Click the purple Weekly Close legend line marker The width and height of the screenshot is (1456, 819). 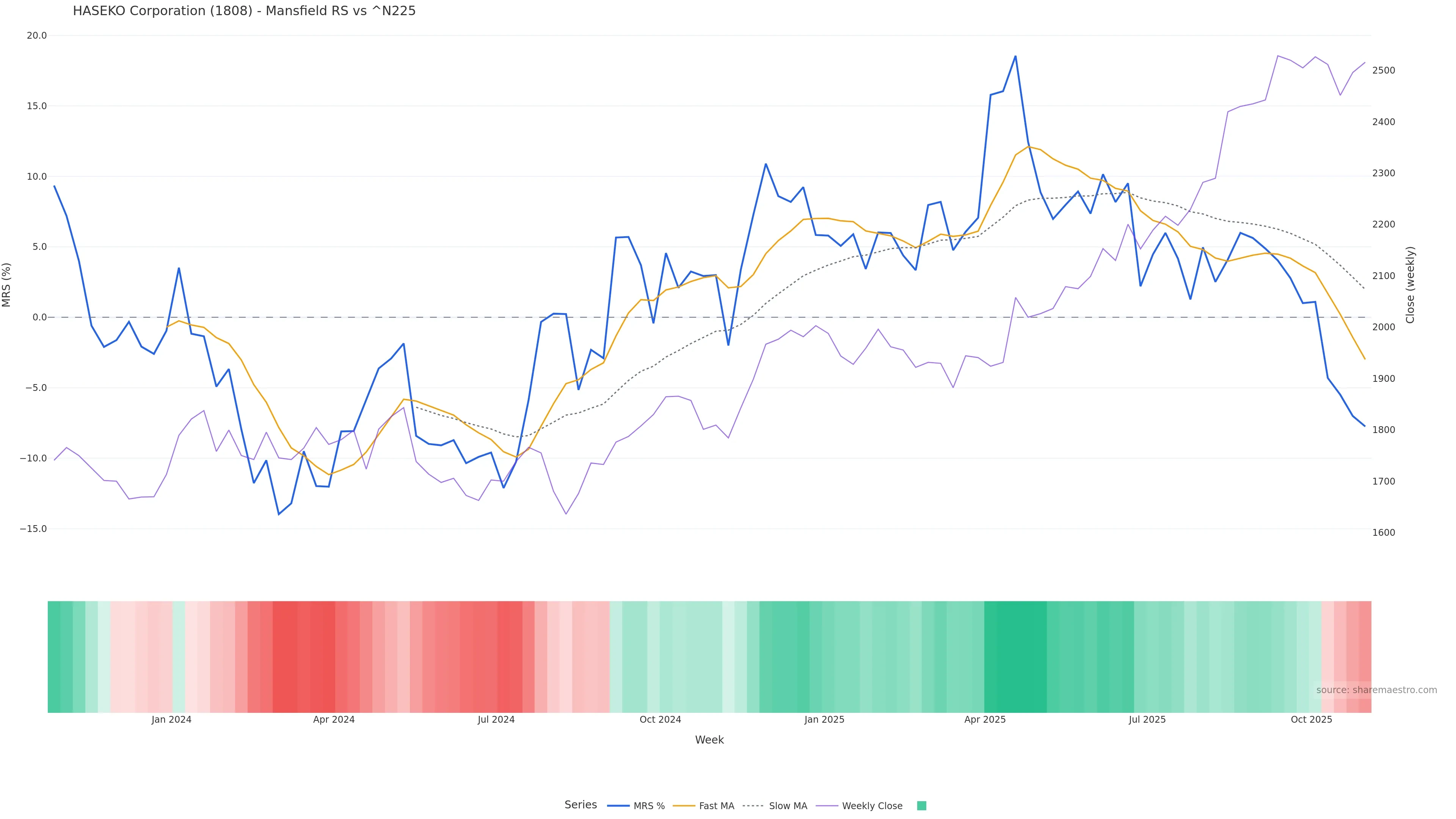tap(827, 806)
